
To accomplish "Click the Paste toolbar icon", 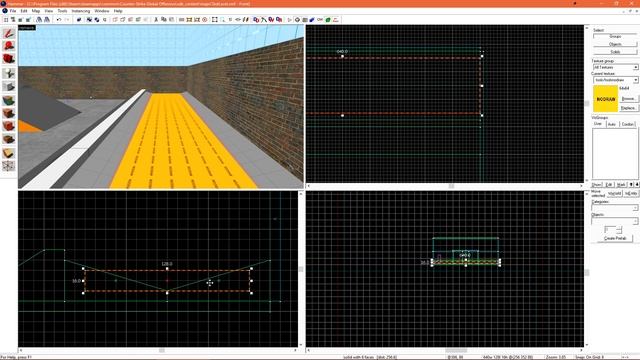I will click(171, 20).
